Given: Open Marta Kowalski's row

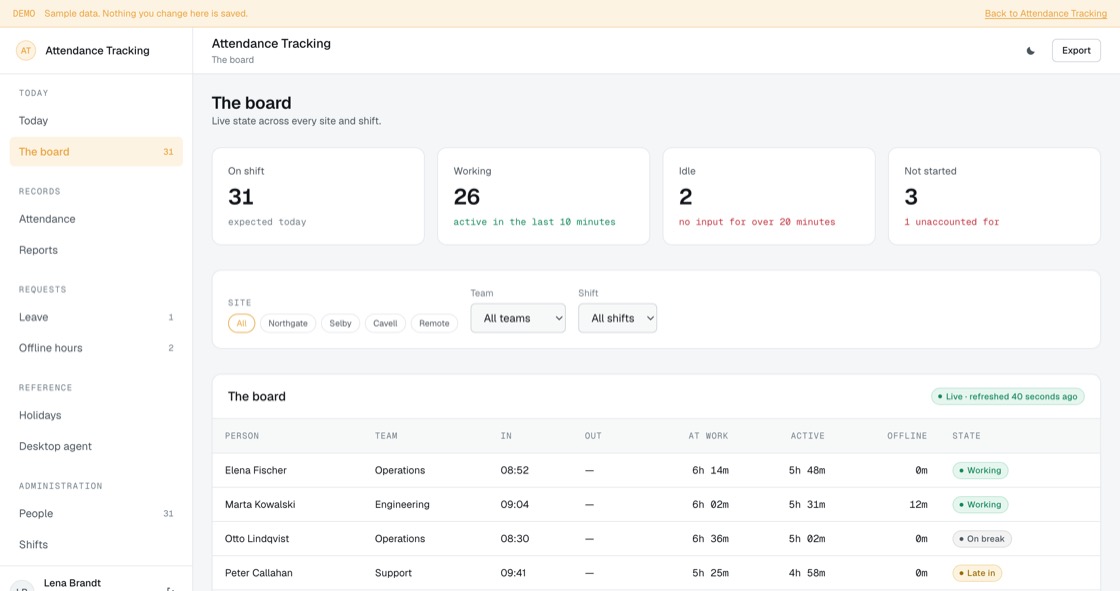Looking at the screenshot, I should pos(656,505).
